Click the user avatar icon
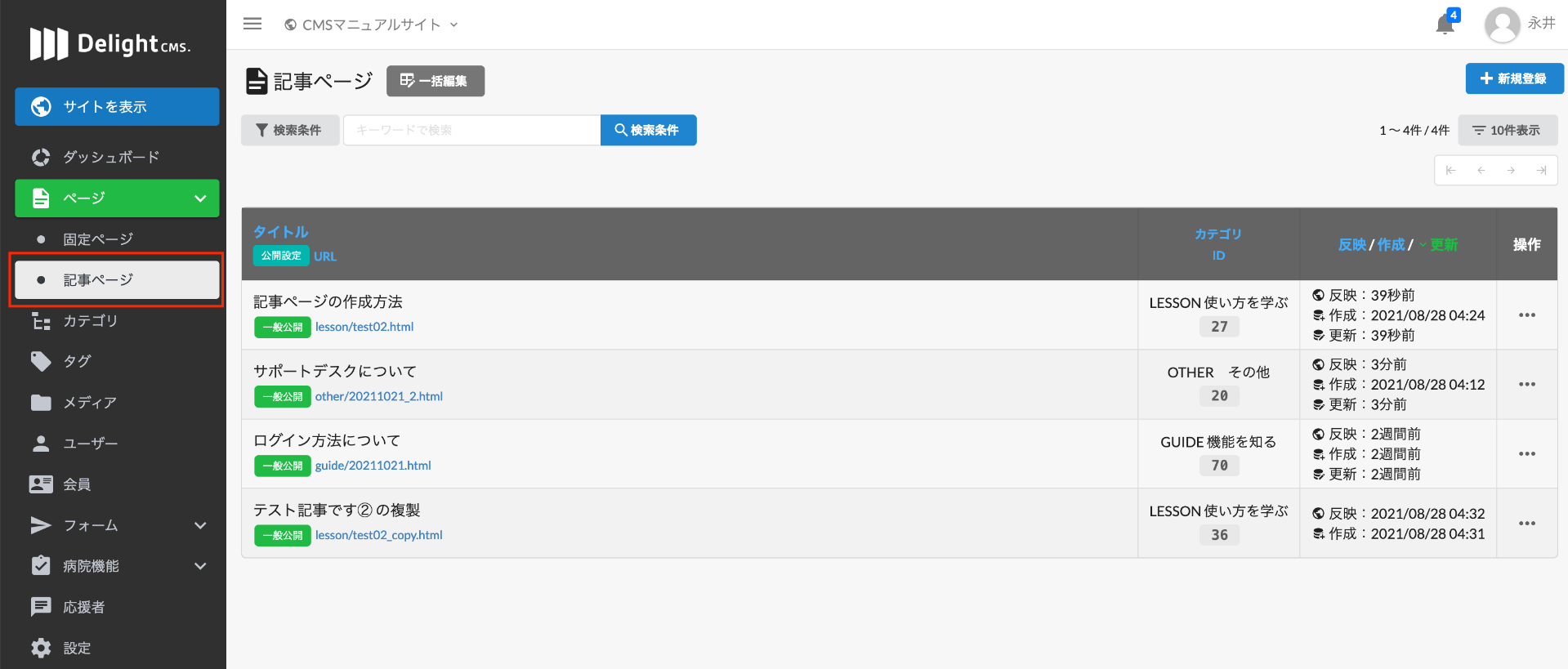Screen dimensions: 1568x669 click(1502, 25)
